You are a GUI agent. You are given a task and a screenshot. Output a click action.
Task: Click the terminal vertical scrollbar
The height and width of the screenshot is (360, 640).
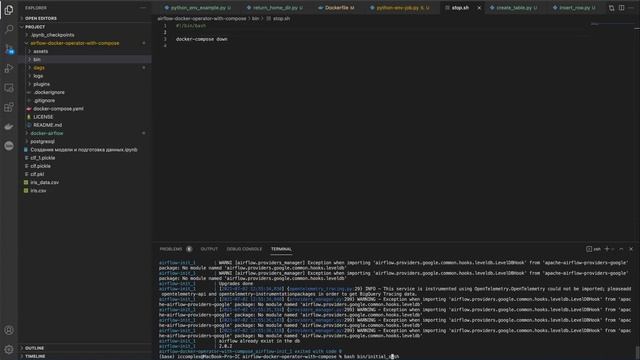tap(637, 352)
